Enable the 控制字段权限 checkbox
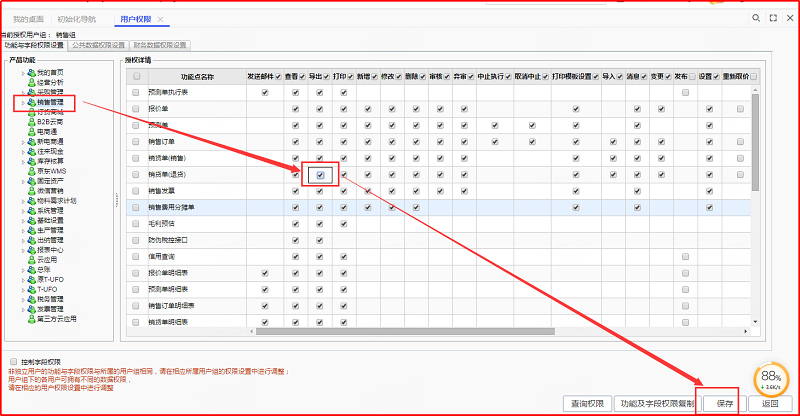 [x=13, y=362]
